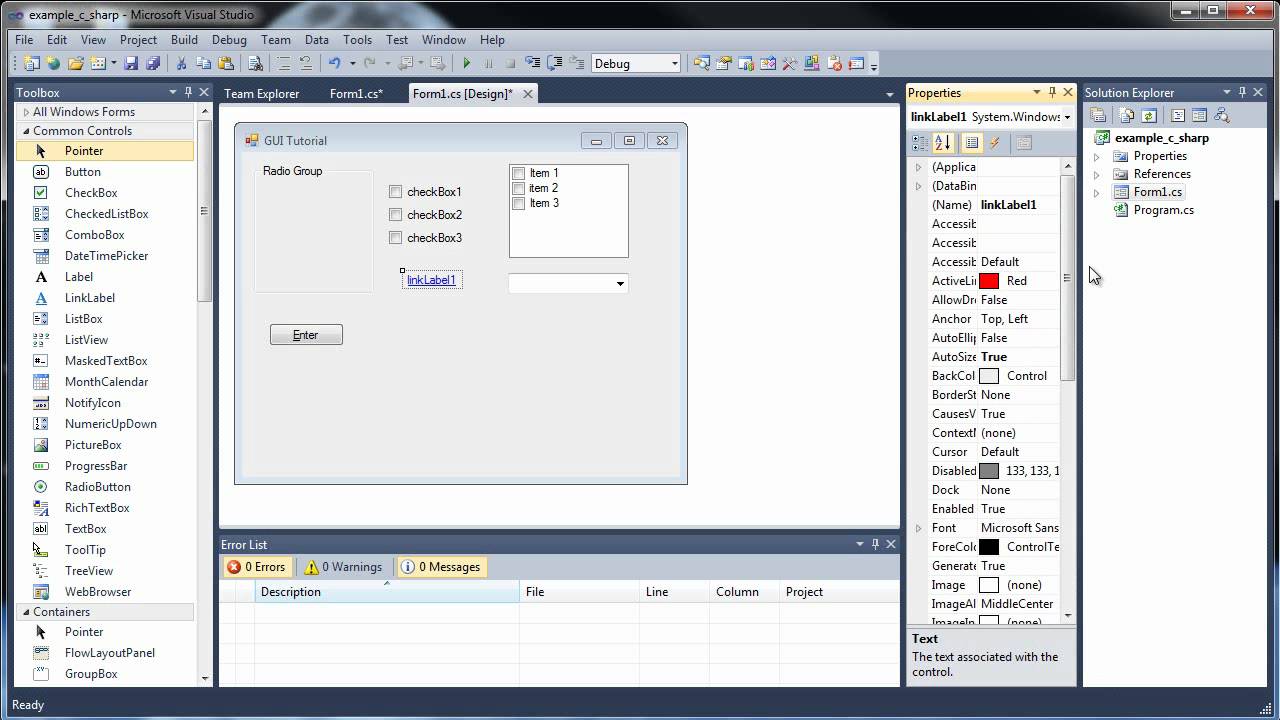Screen dimensions: 1280x720
Task: Expand the Font property in Properties grid
Action: tap(919, 528)
